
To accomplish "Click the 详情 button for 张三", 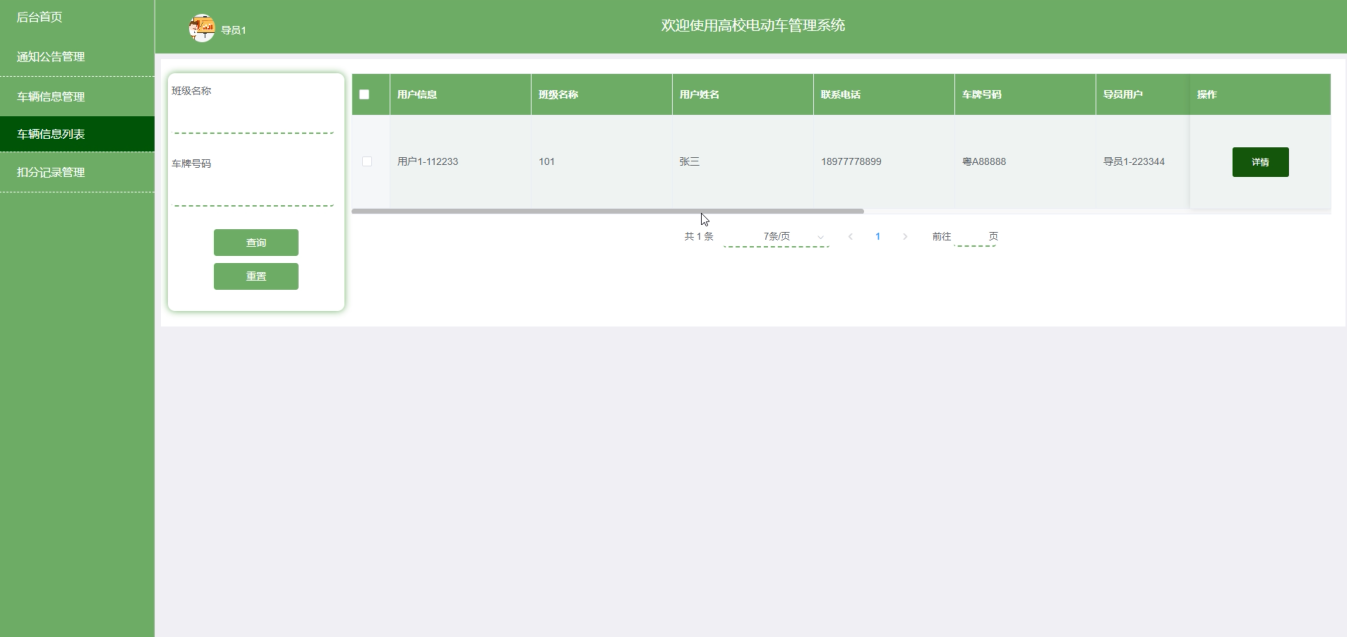I will [1260, 162].
